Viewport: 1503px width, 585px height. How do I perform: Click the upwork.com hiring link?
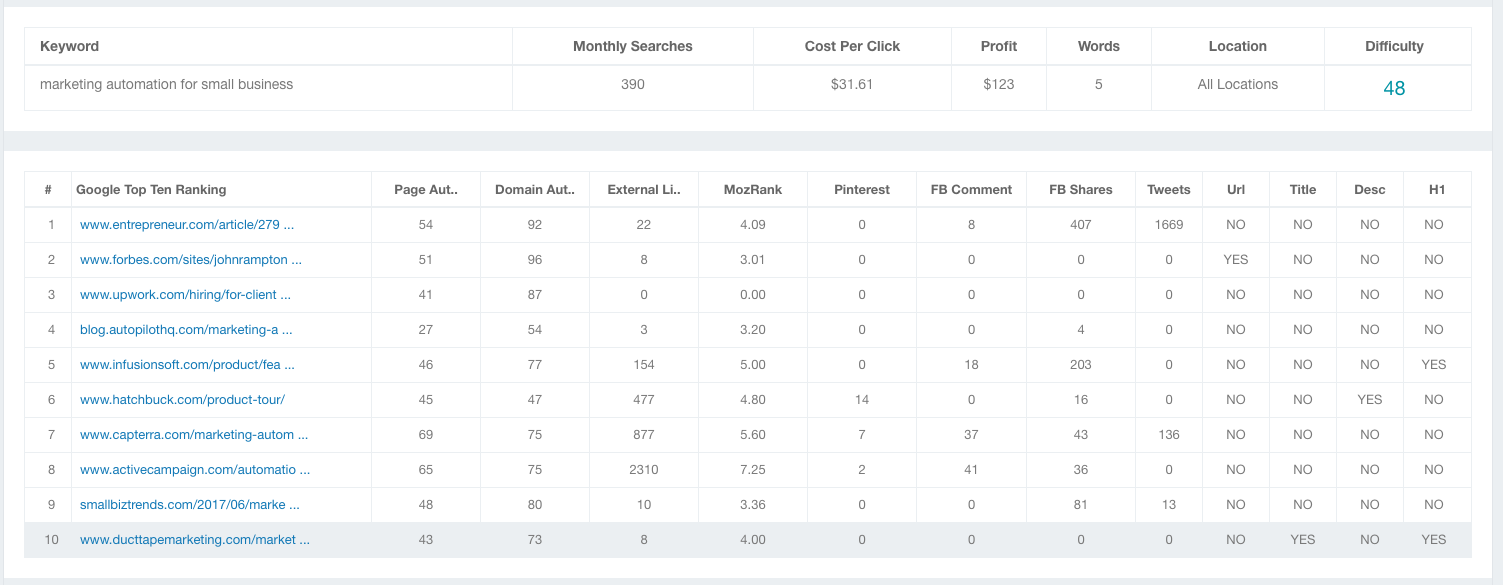tap(185, 295)
